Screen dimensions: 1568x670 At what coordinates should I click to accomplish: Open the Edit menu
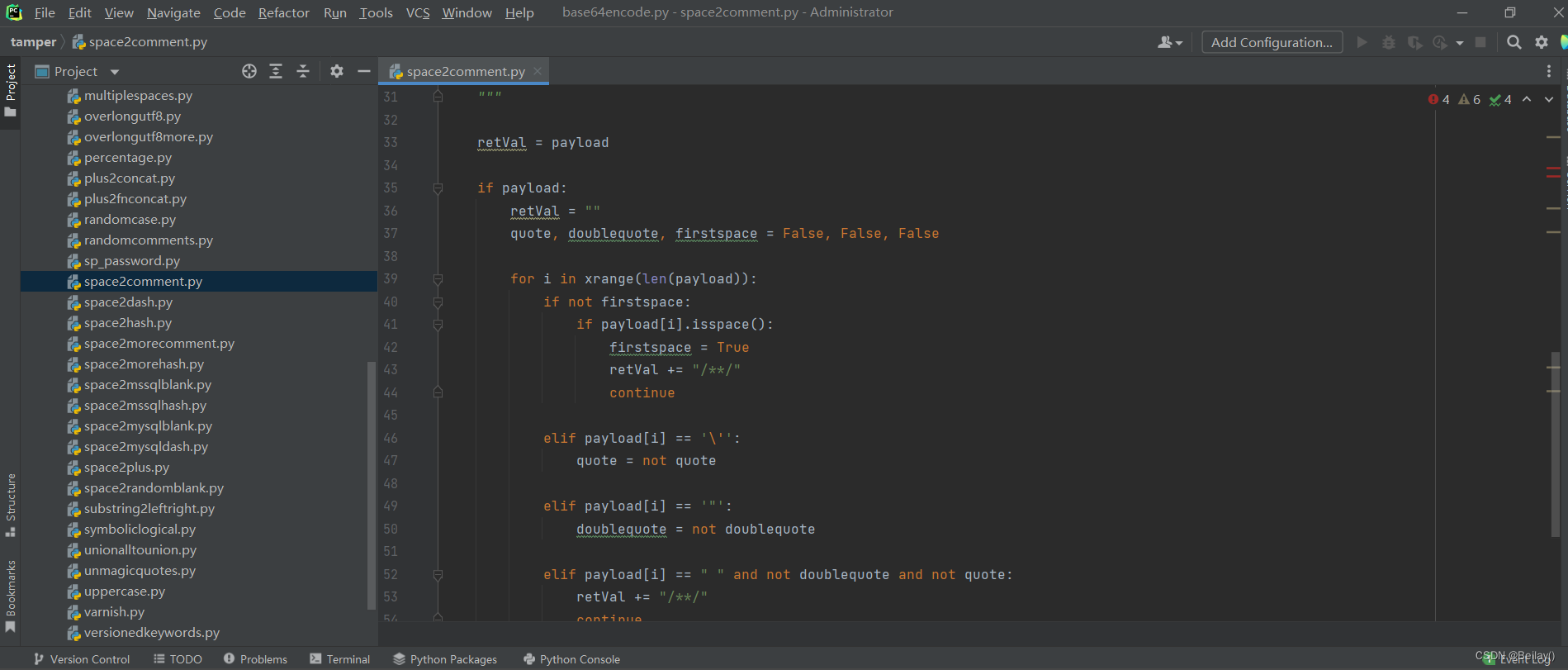(x=80, y=12)
